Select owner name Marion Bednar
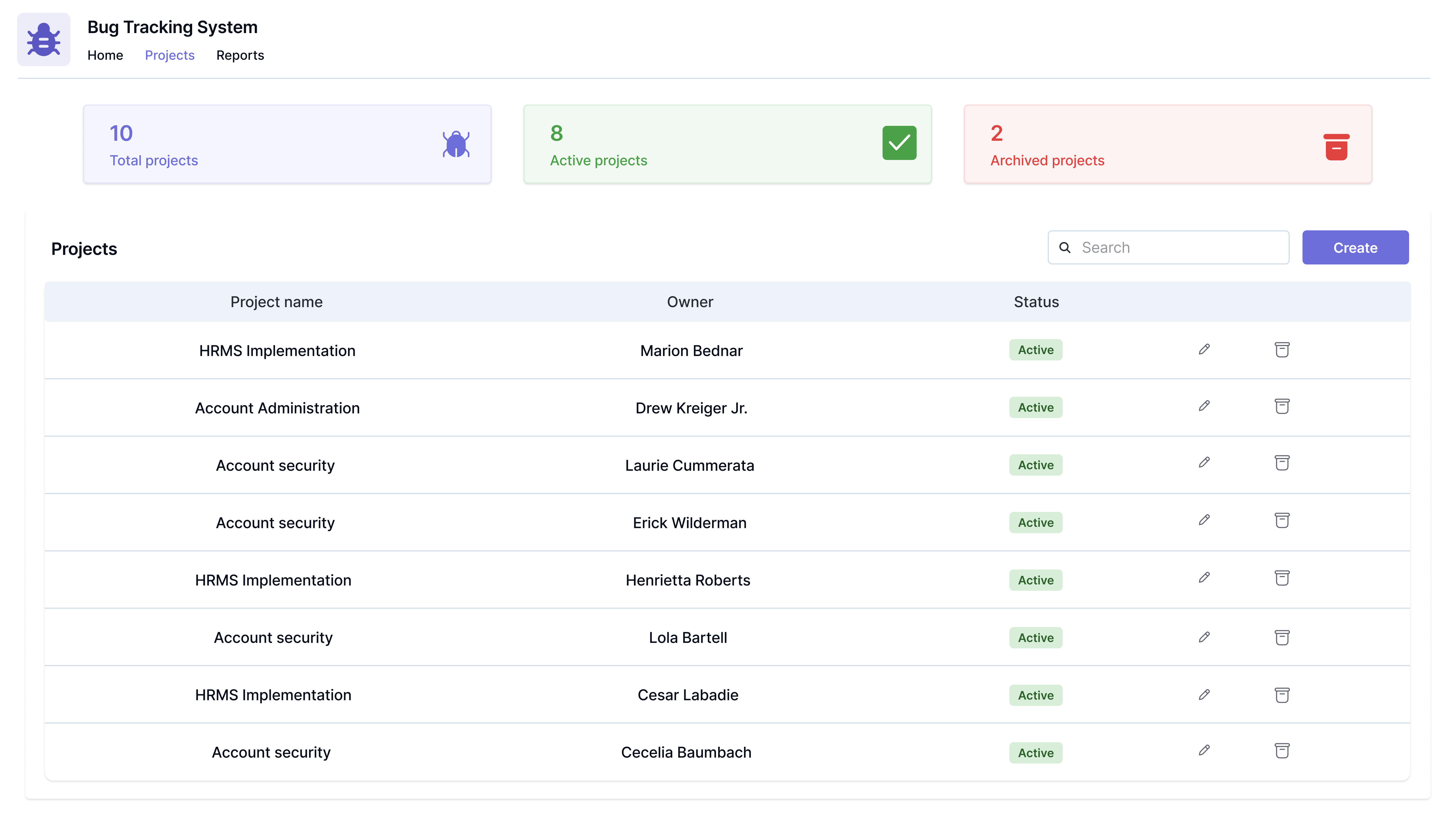Viewport: 1456px width, 819px height. tap(691, 351)
